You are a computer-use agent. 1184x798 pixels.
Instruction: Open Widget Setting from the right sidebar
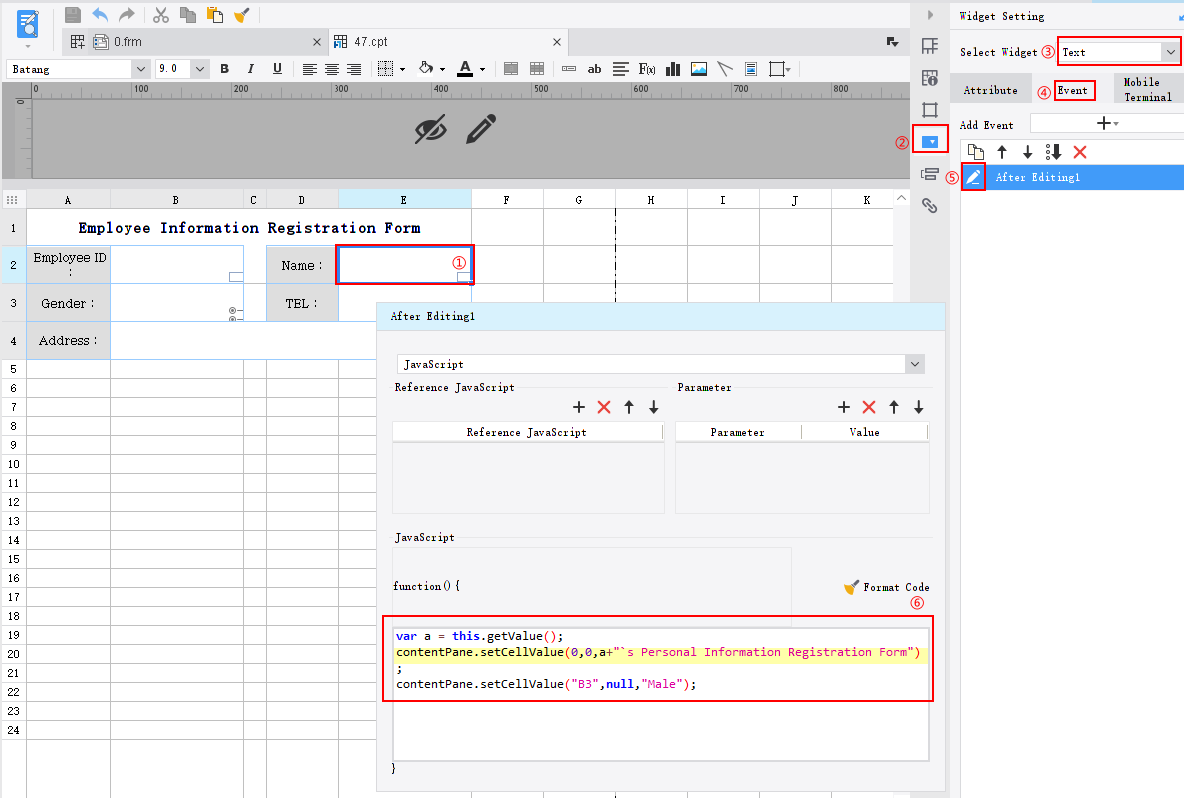click(930, 142)
